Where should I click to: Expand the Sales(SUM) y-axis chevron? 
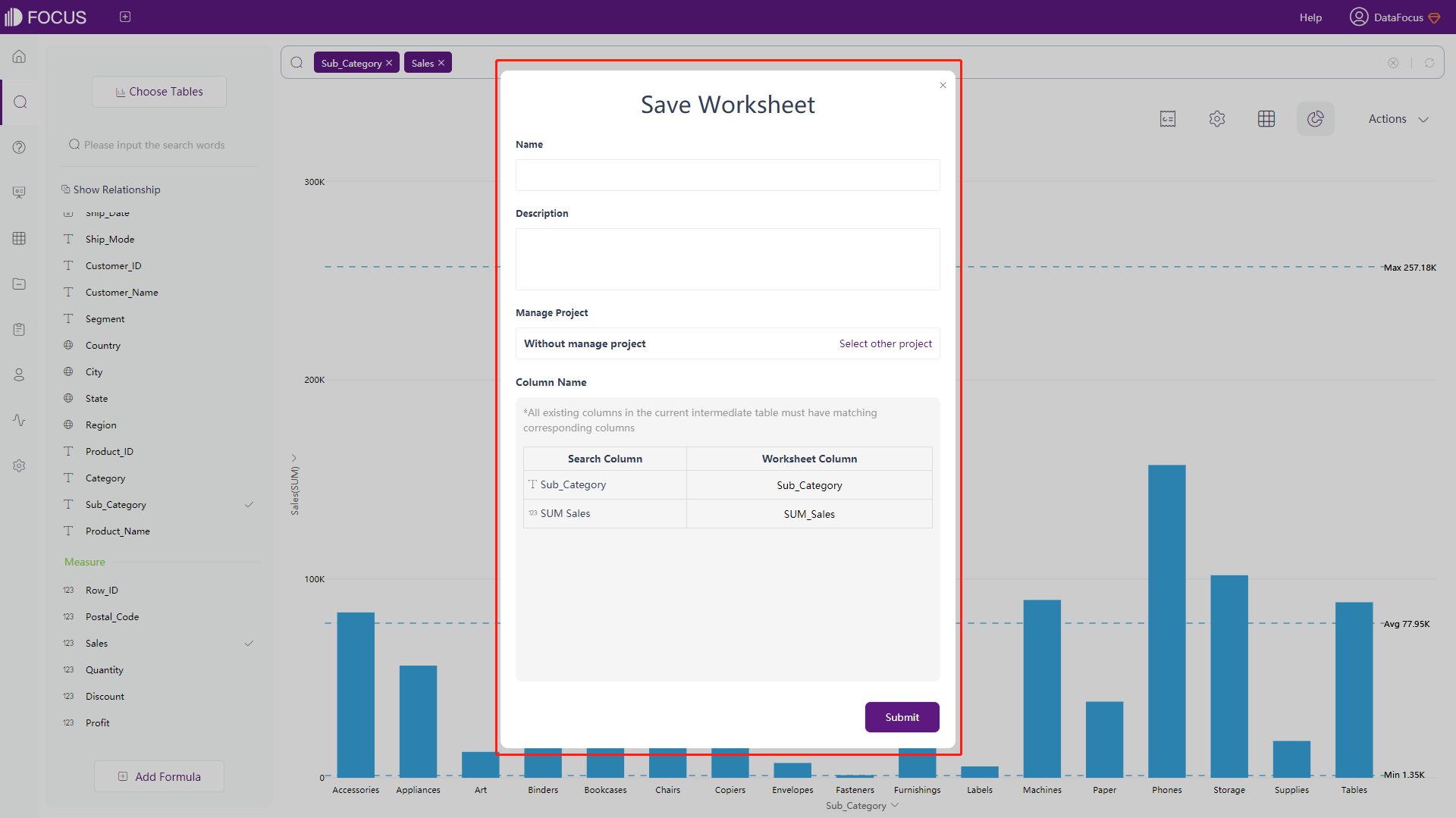tap(295, 458)
